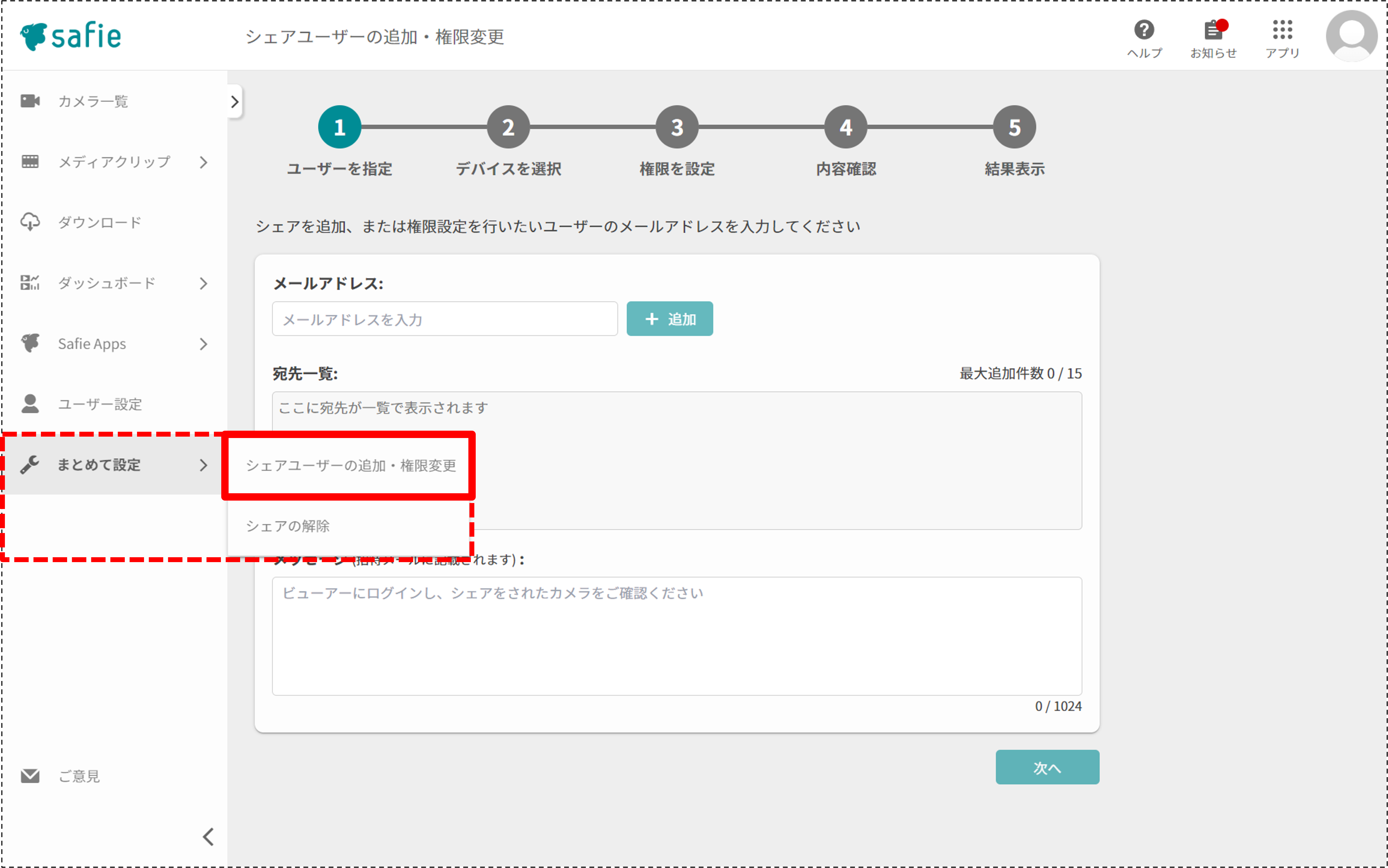Select step 3 権限を設定 circle

point(677,127)
